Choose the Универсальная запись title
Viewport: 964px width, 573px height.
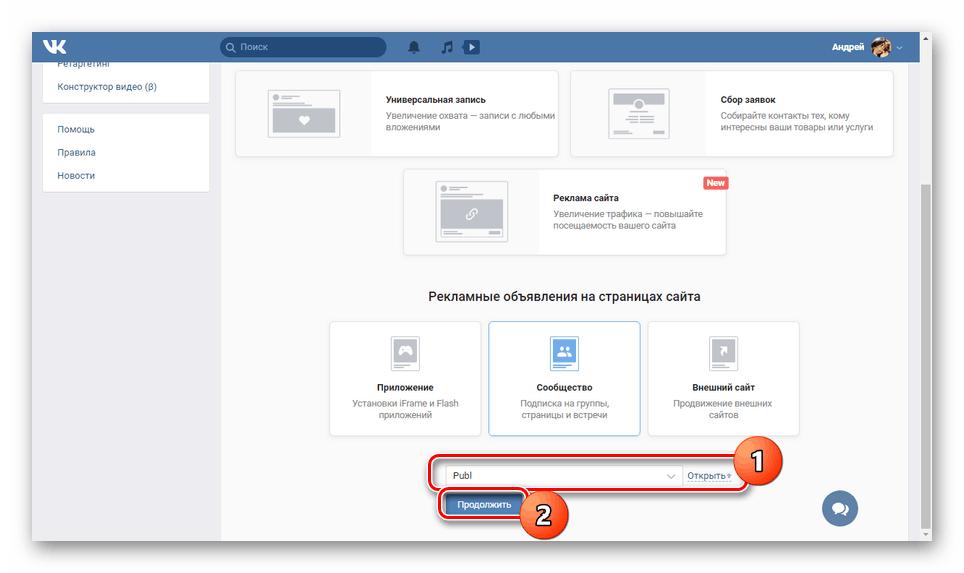pos(435,100)
